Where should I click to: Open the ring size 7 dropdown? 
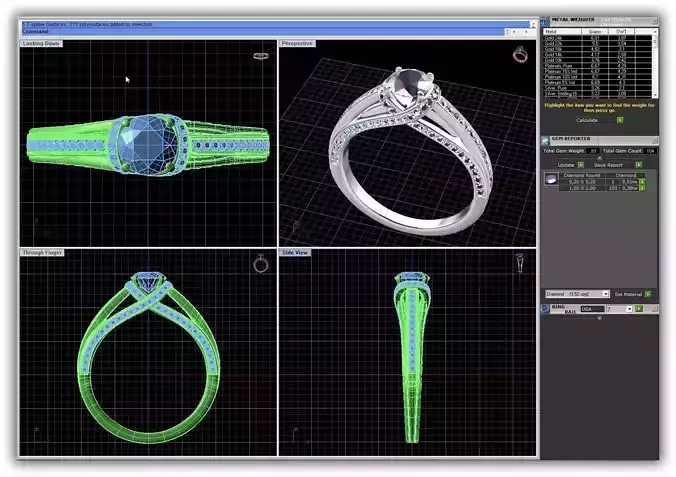pos(629,309)
